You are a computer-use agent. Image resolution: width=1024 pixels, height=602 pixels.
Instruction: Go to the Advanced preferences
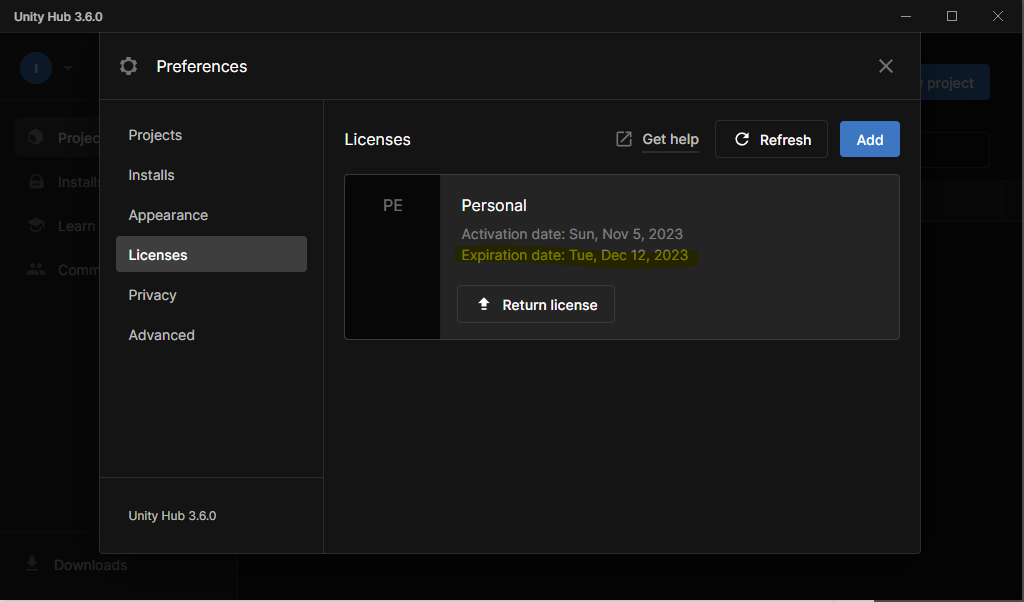(211, 335)
